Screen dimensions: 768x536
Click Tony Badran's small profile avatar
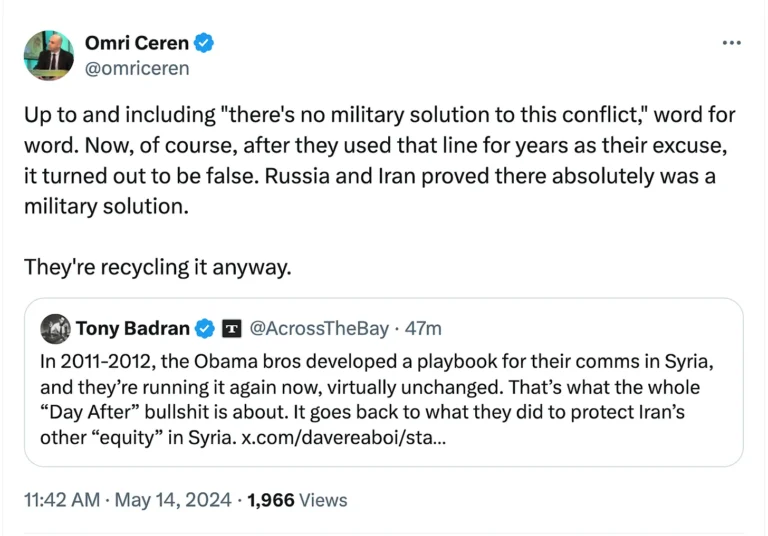tap(56, 328)
